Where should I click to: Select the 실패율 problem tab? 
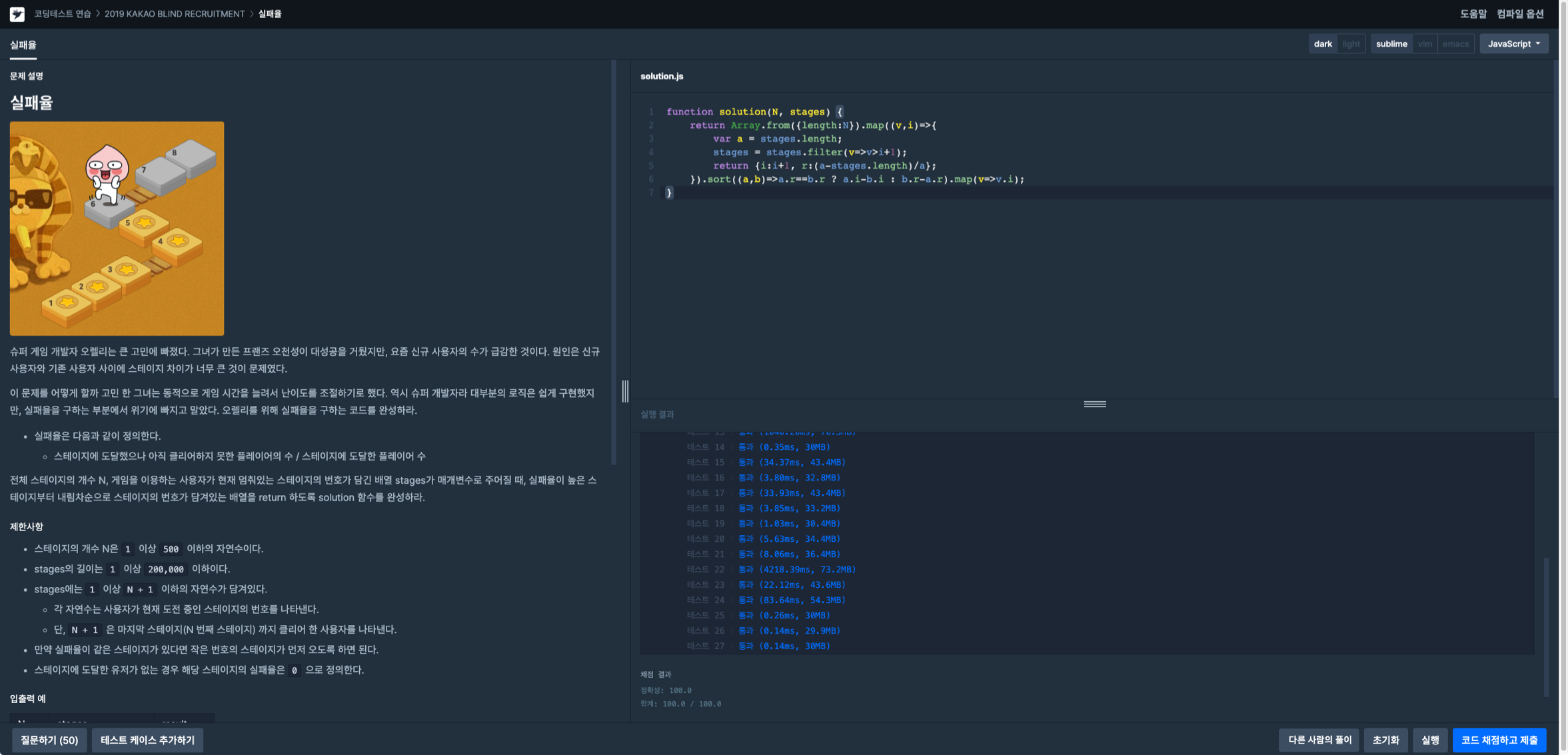[23, 45]
